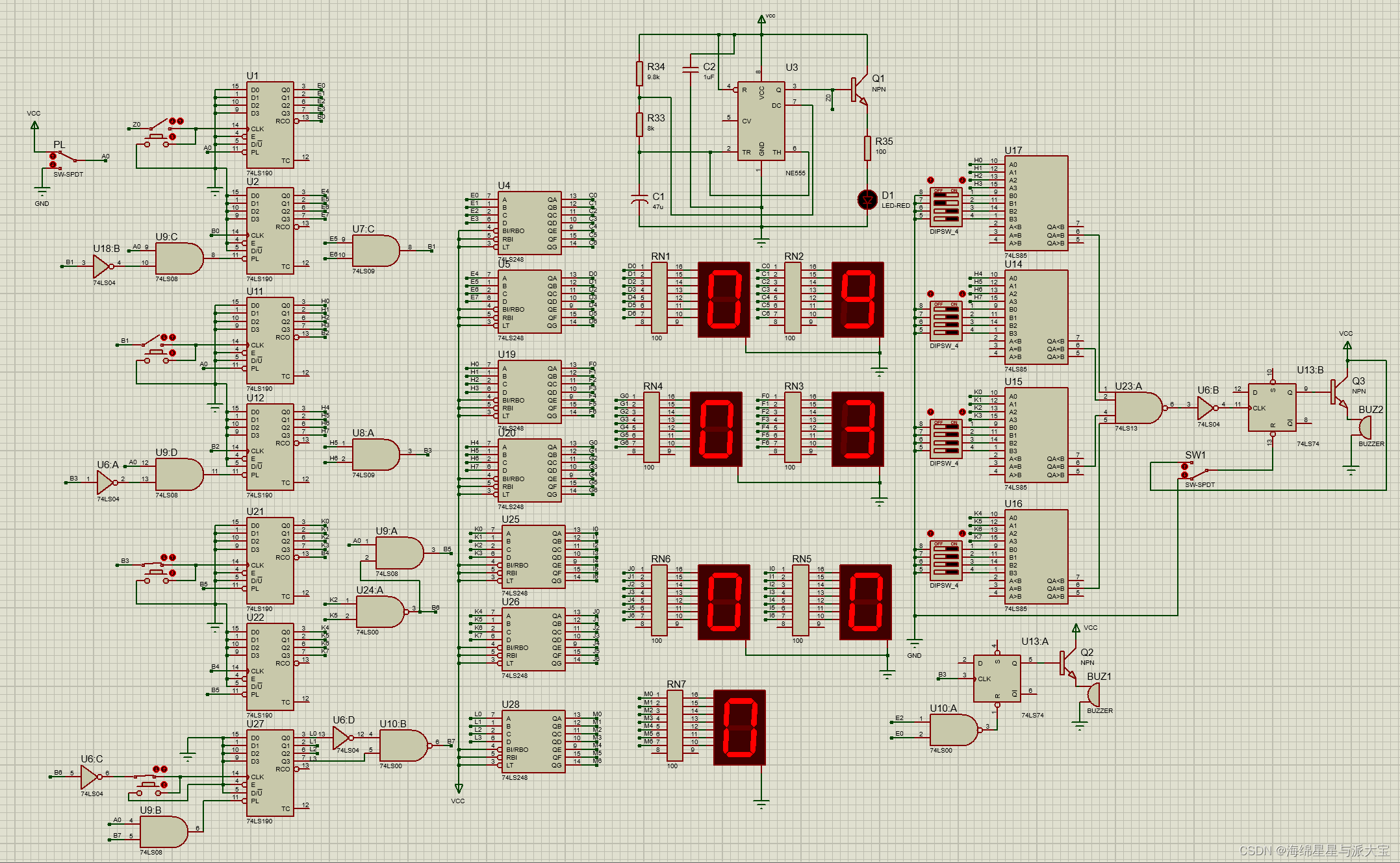The image size is (1400, 863).
Task: Click the down arrow on U16's DIP switch
Action: click(x=961, y=533)
